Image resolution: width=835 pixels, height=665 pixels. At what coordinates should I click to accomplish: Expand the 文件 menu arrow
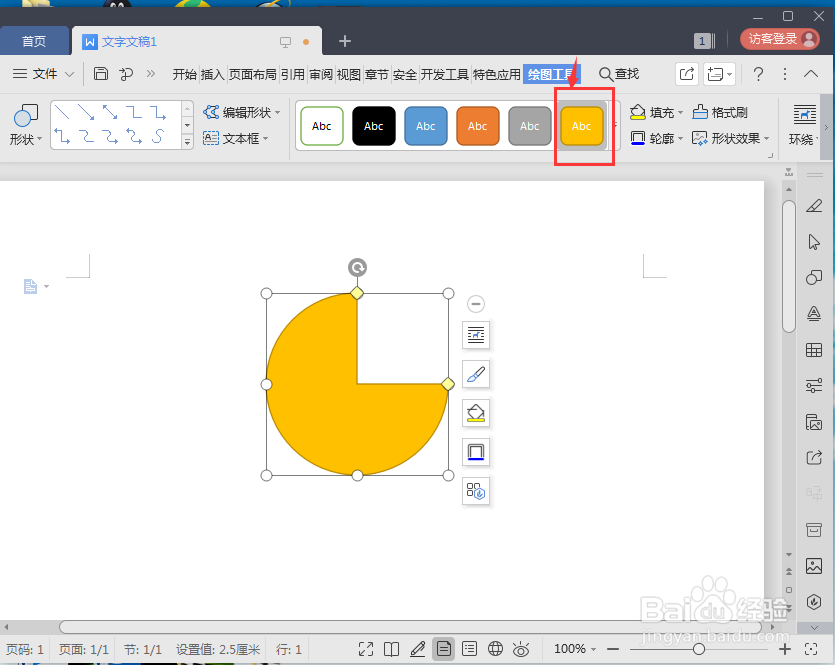point(69,74)
